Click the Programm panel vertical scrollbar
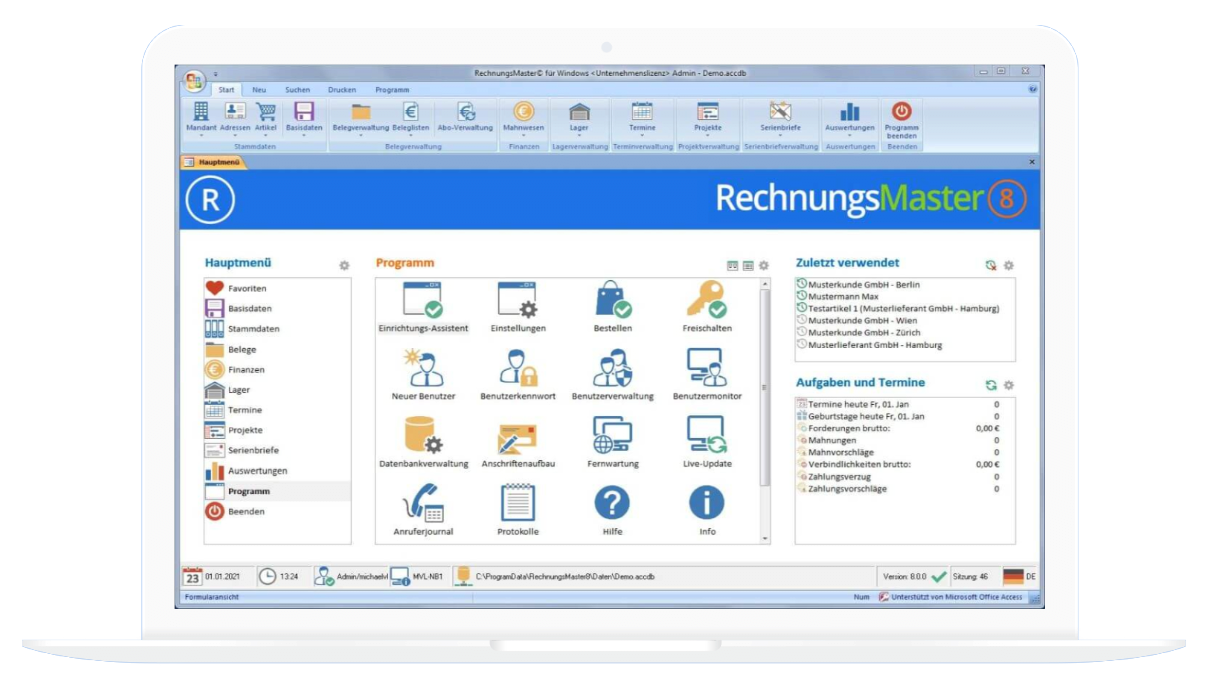 click(x=766, y=411)
